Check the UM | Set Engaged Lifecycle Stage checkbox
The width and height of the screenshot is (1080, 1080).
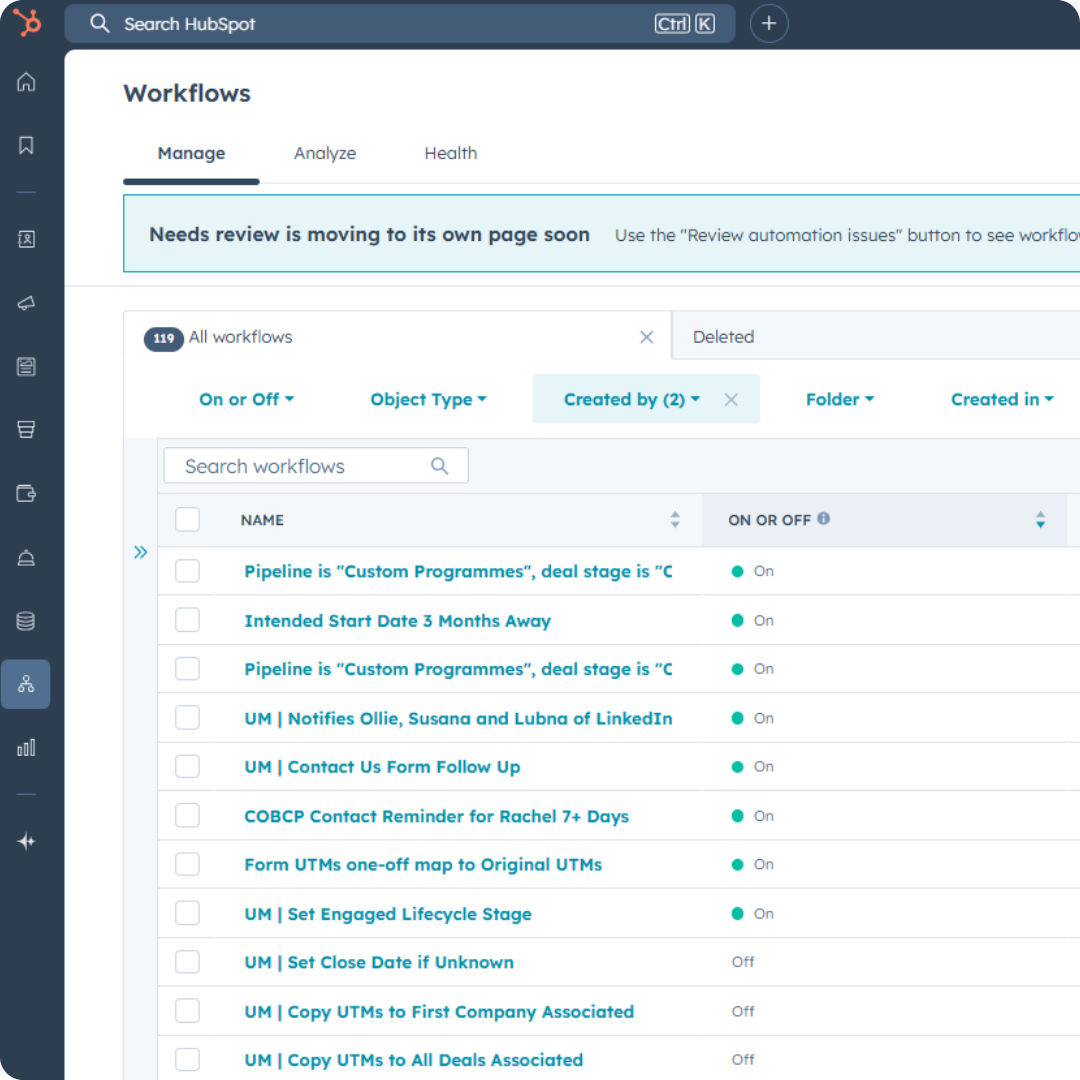pyautogui.click(x=187, y=913)
